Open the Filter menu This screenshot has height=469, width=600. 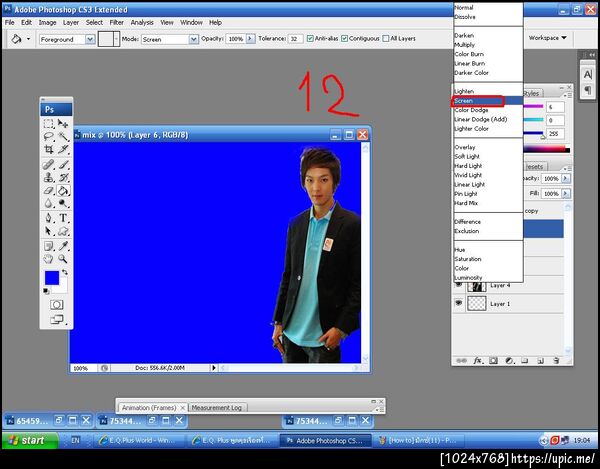pyautogui.click(x=117, y=23)
